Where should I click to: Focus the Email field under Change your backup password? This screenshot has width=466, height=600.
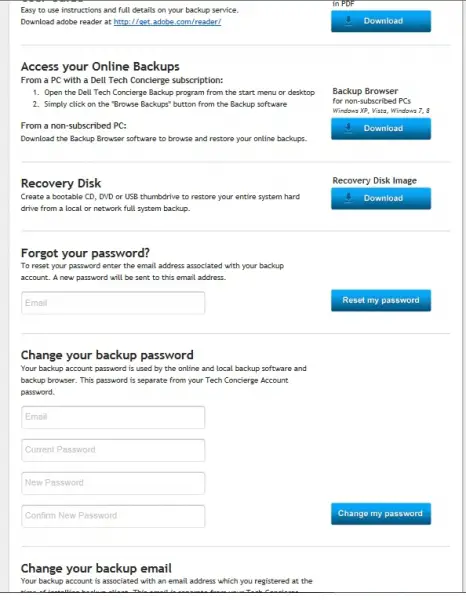[113, 417]
